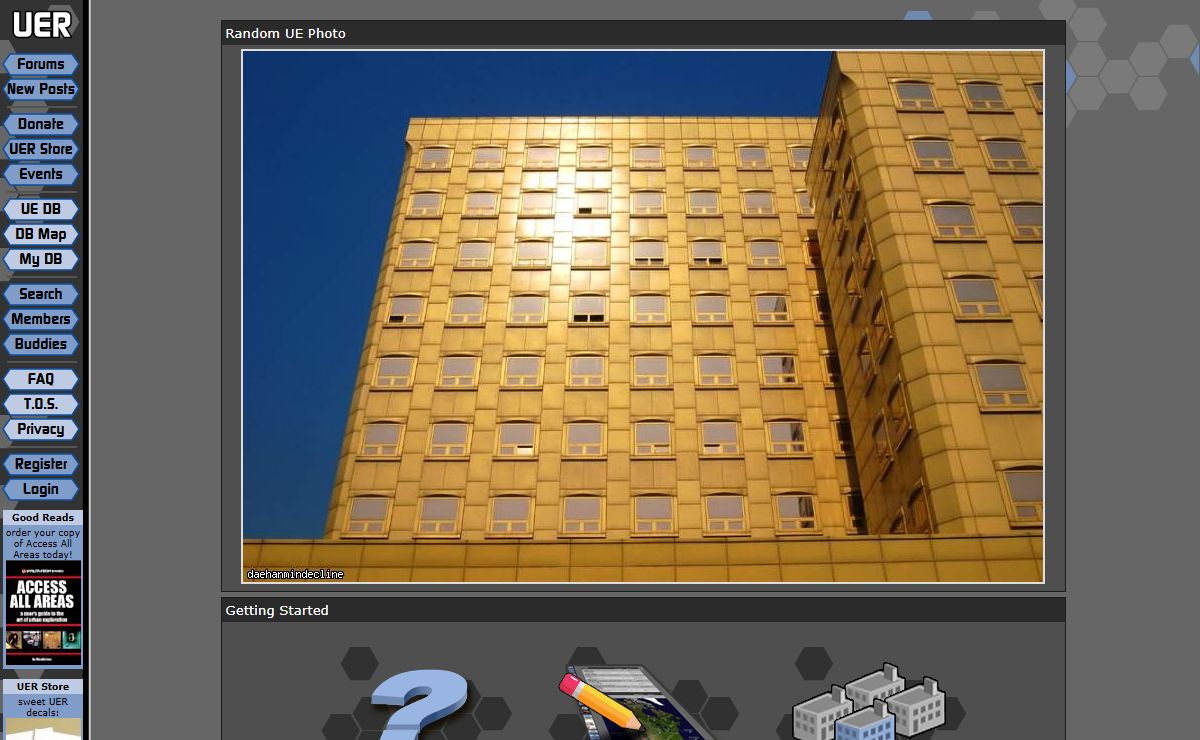Open the UE DB database

click(41, 209)
